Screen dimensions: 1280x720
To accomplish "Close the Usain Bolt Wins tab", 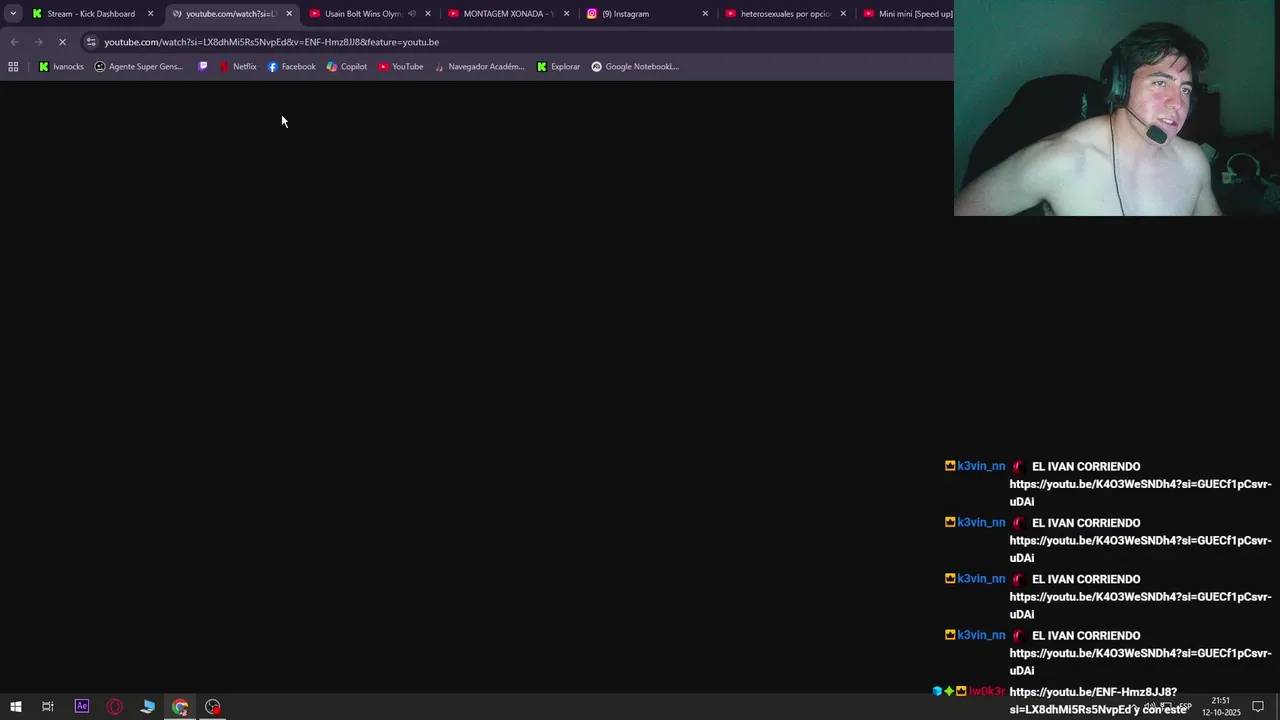I will 428,14.
